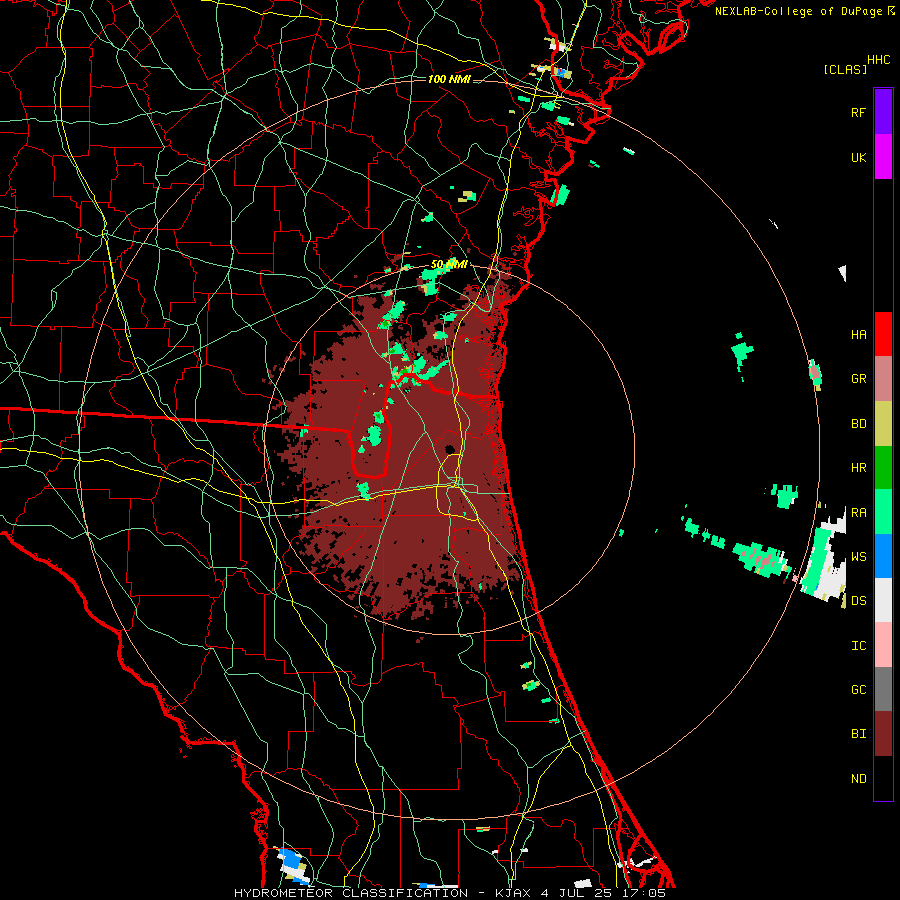The image size is (900, 900).
Task: Click the gray GC color swatch
Action: click(x=883, y=689)
